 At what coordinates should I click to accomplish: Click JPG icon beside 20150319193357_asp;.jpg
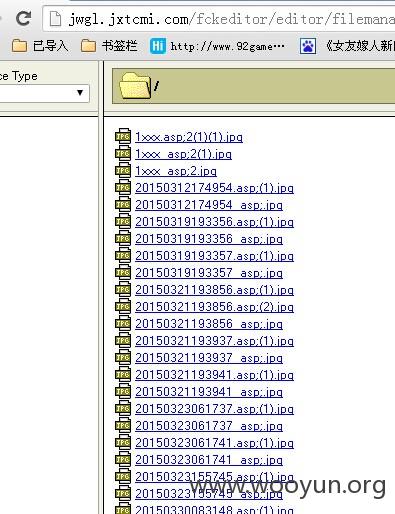click(123, 272)
